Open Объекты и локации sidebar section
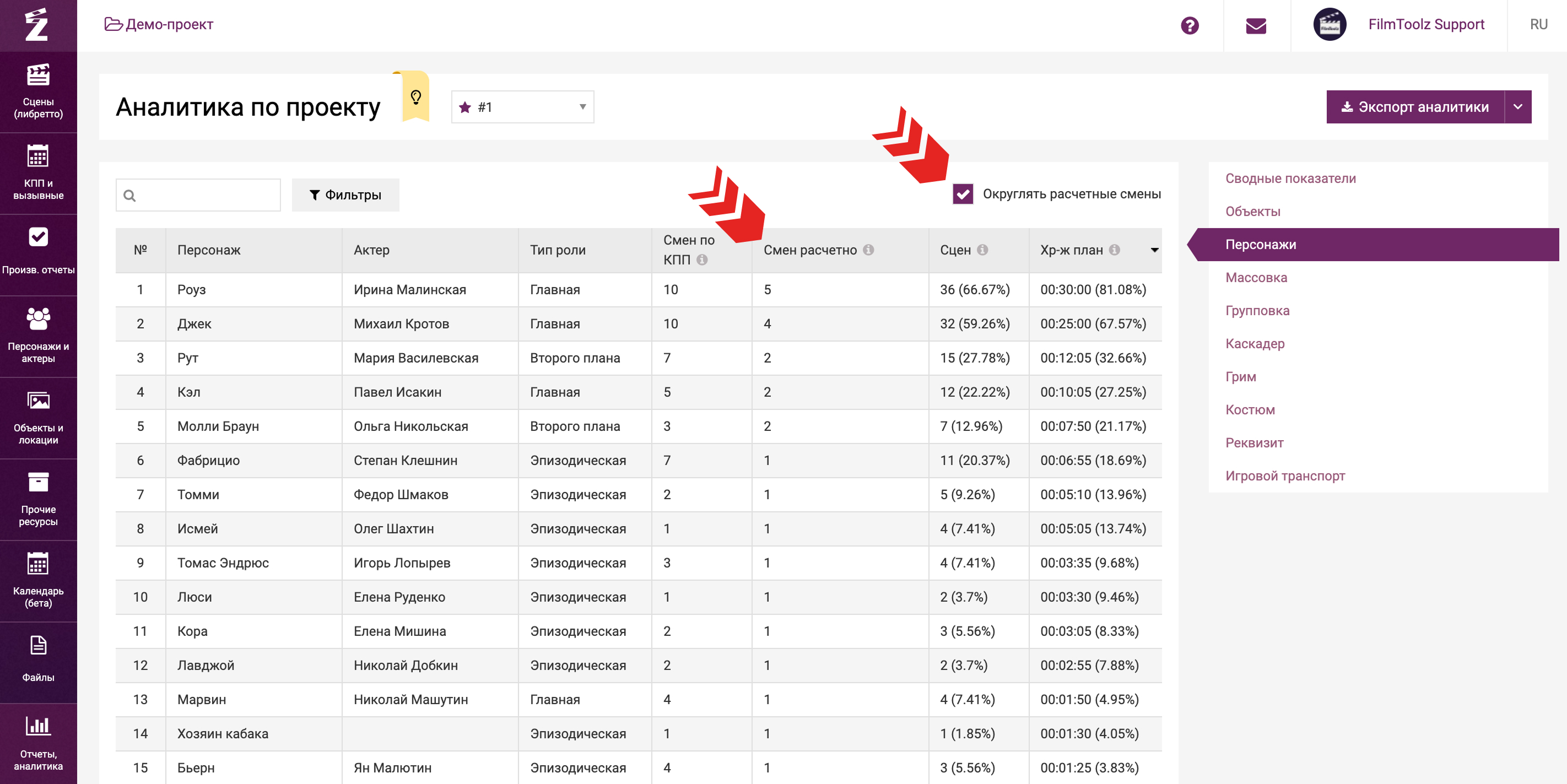 tap(39, 418)
